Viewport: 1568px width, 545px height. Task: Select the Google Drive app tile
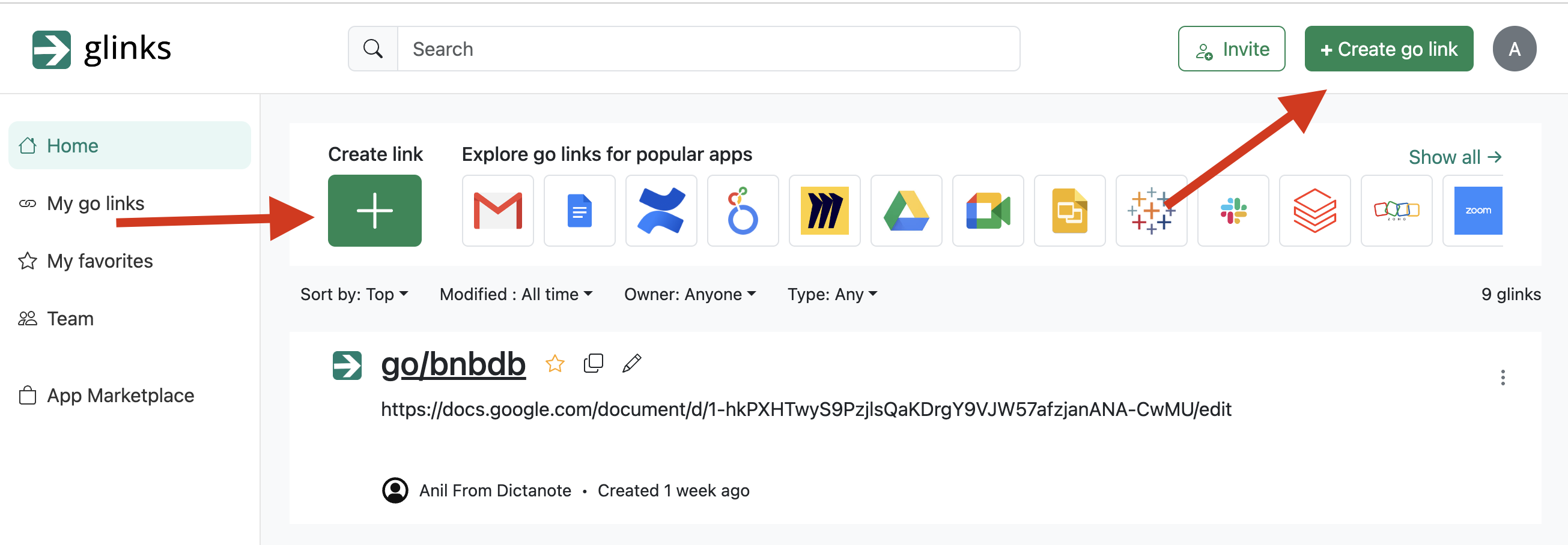tap(906, 211)
